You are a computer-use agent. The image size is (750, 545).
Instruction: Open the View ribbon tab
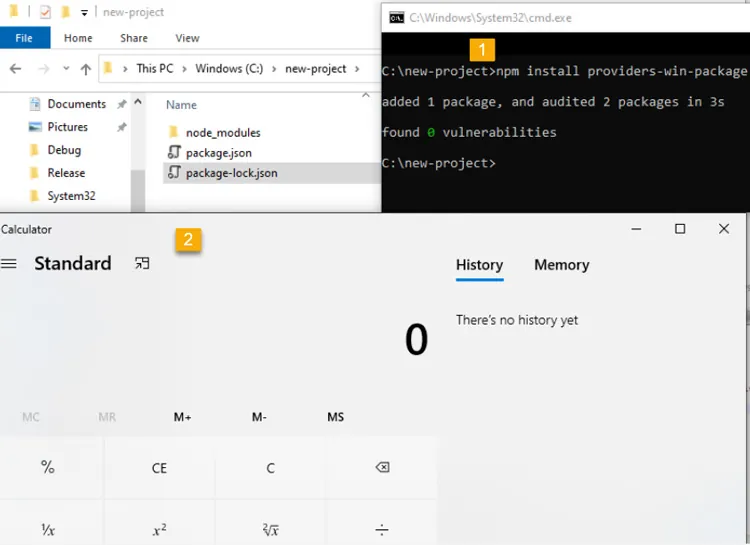click(187, 38)
